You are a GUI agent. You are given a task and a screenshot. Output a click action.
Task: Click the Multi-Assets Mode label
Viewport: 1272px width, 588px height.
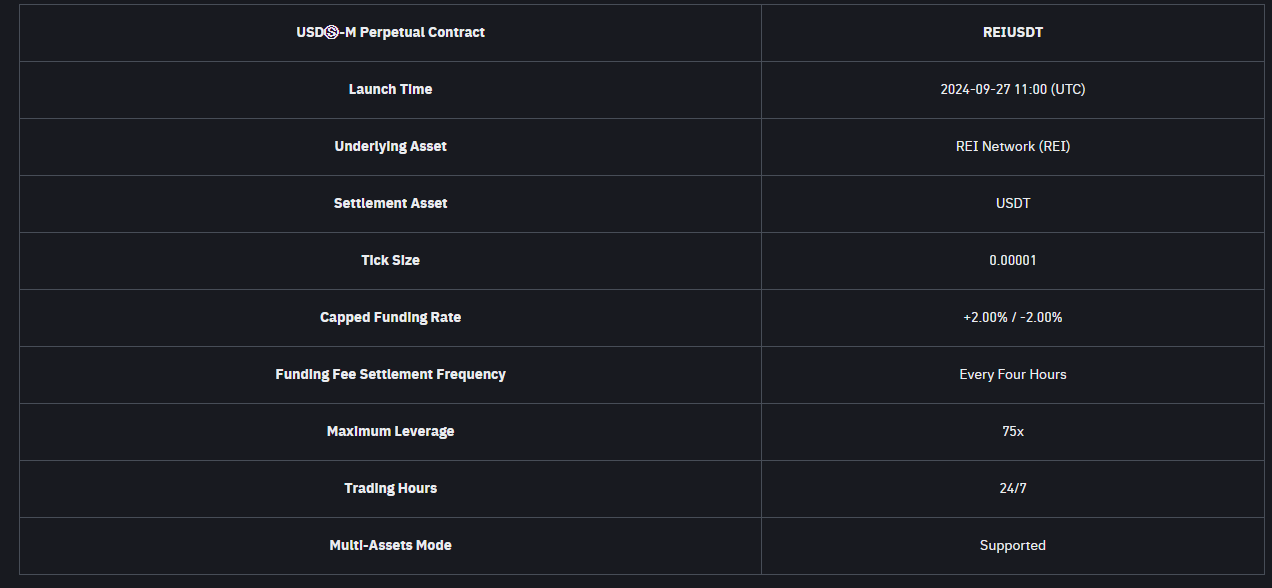point(390,545)
